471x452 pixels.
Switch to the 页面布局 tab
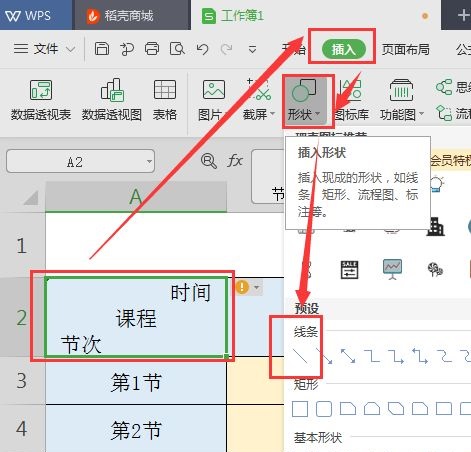pos(405,49)
